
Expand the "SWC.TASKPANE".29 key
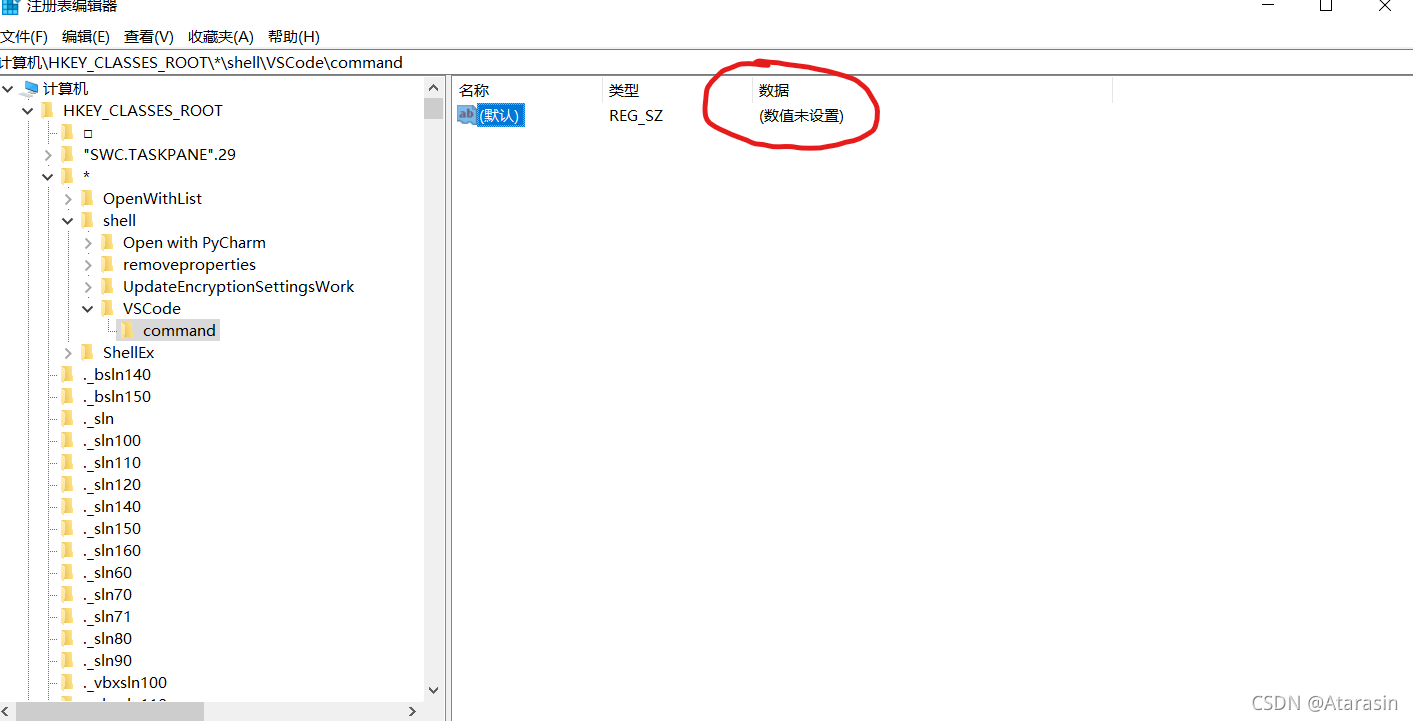48,155
